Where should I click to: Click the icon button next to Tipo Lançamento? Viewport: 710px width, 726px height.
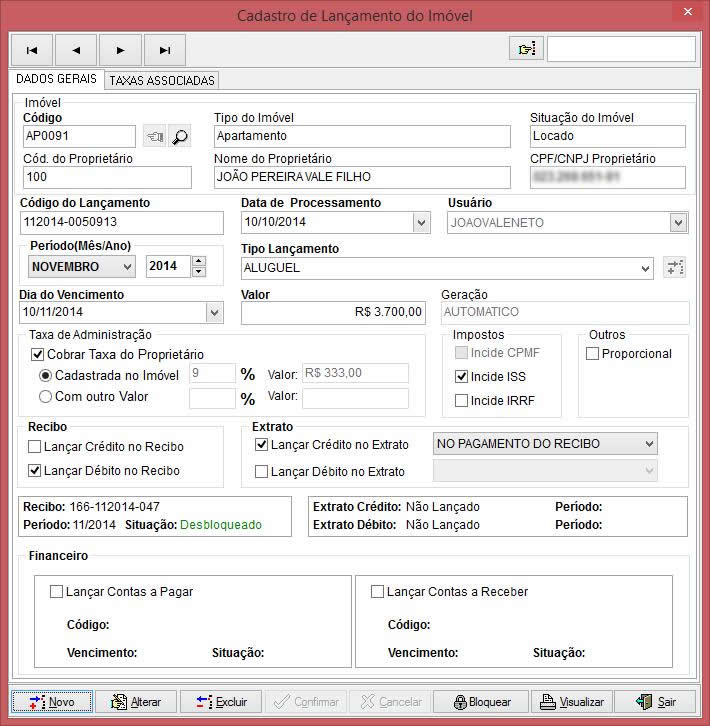coord(675,267)
